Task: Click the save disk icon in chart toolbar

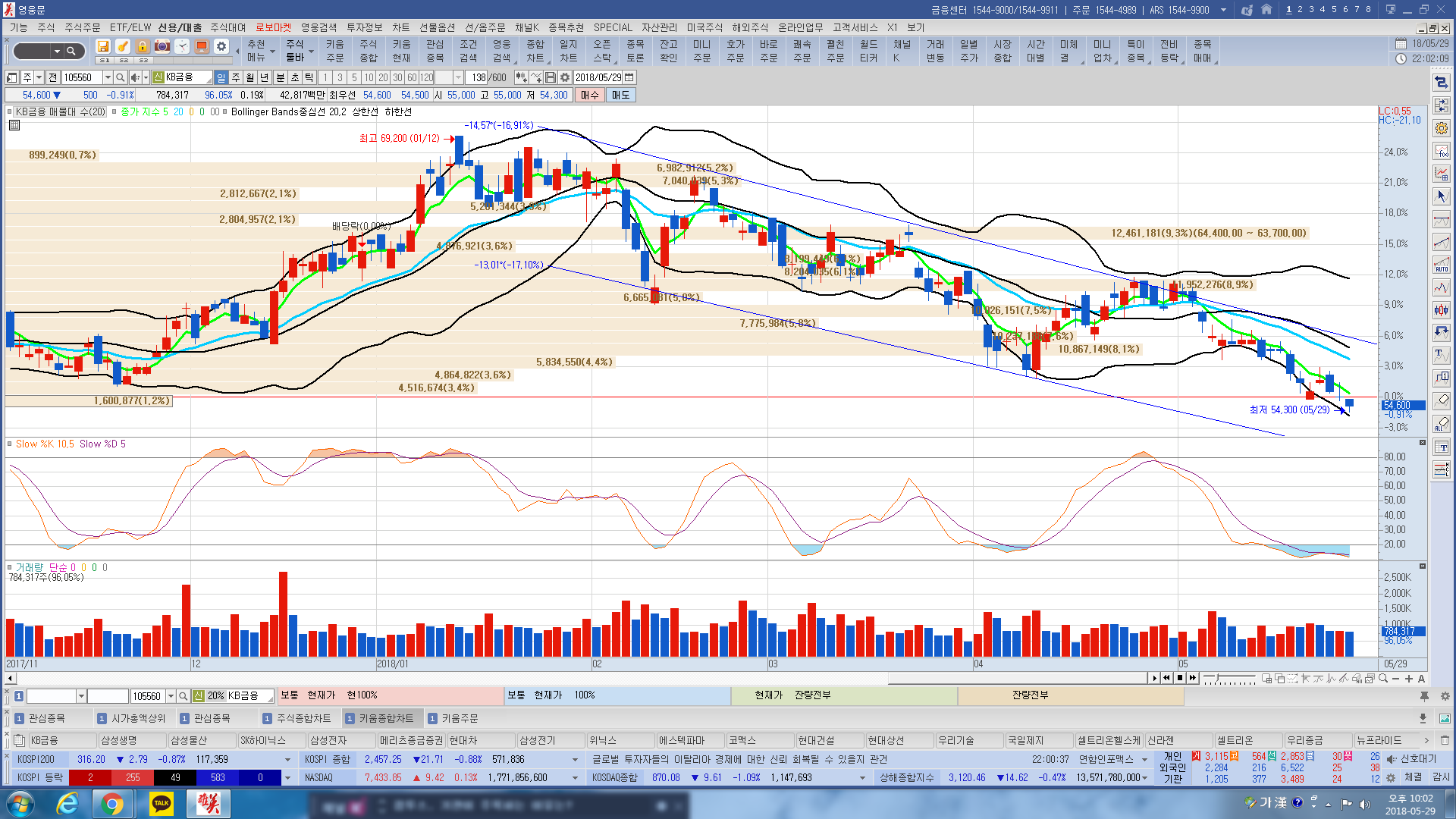Action: pos(551,77)
